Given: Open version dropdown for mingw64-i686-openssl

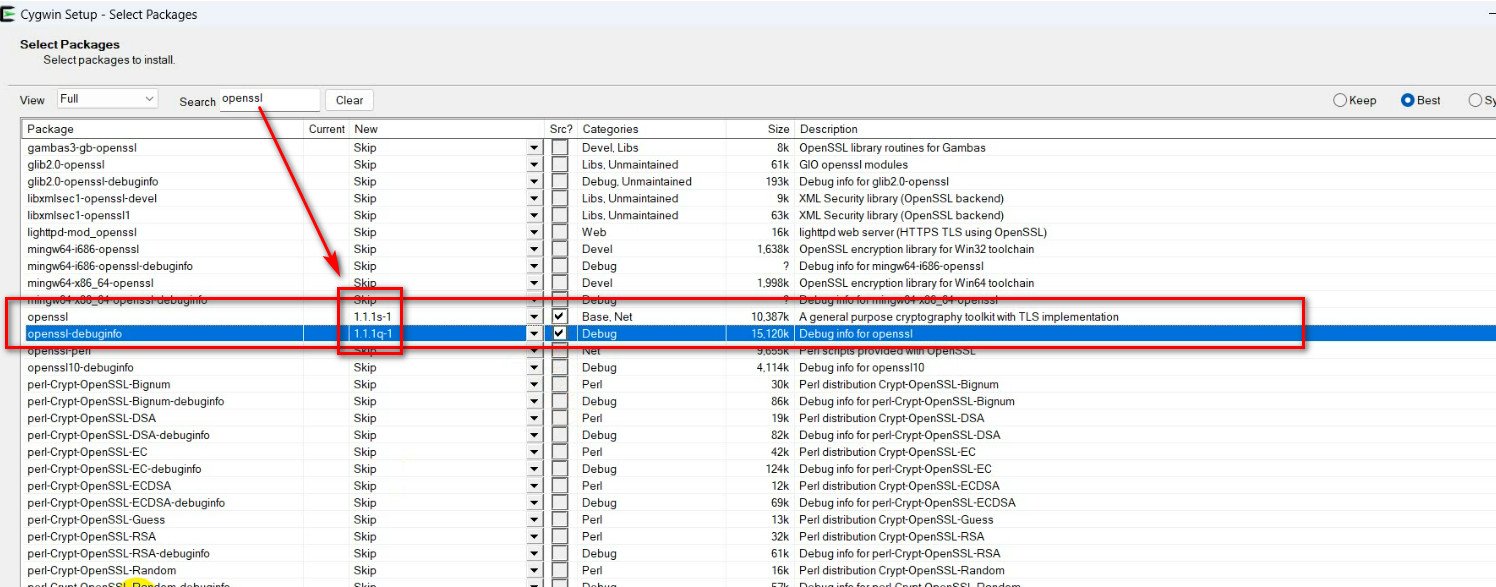Looking at the screenshot, I should pos(534,249).
